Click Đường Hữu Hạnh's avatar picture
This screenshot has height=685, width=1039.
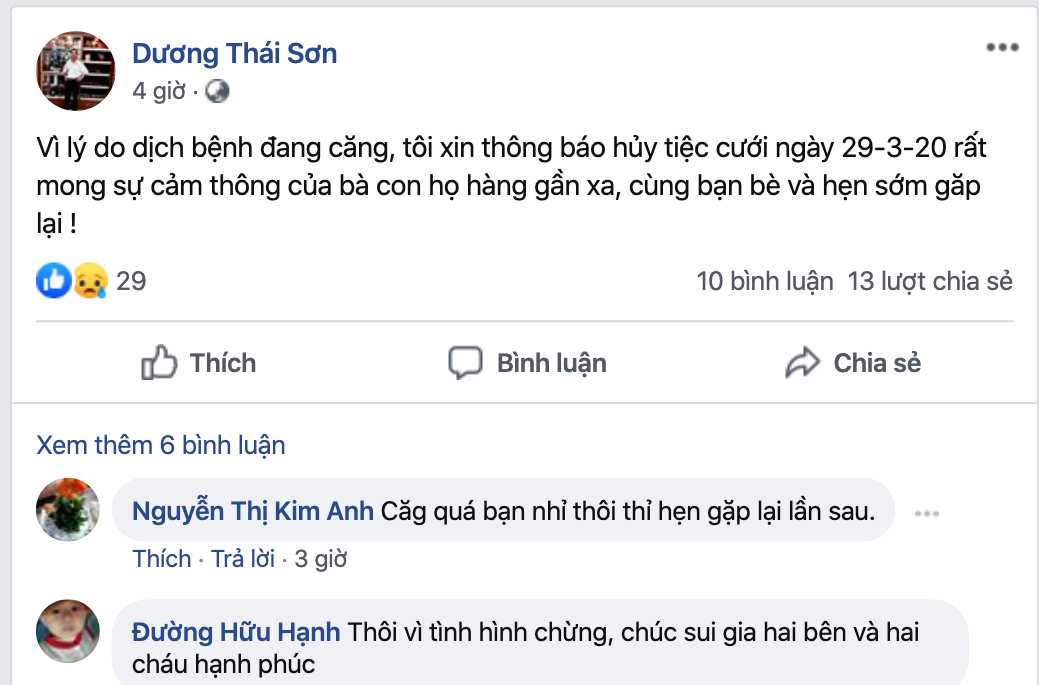[x=68, y=630]
